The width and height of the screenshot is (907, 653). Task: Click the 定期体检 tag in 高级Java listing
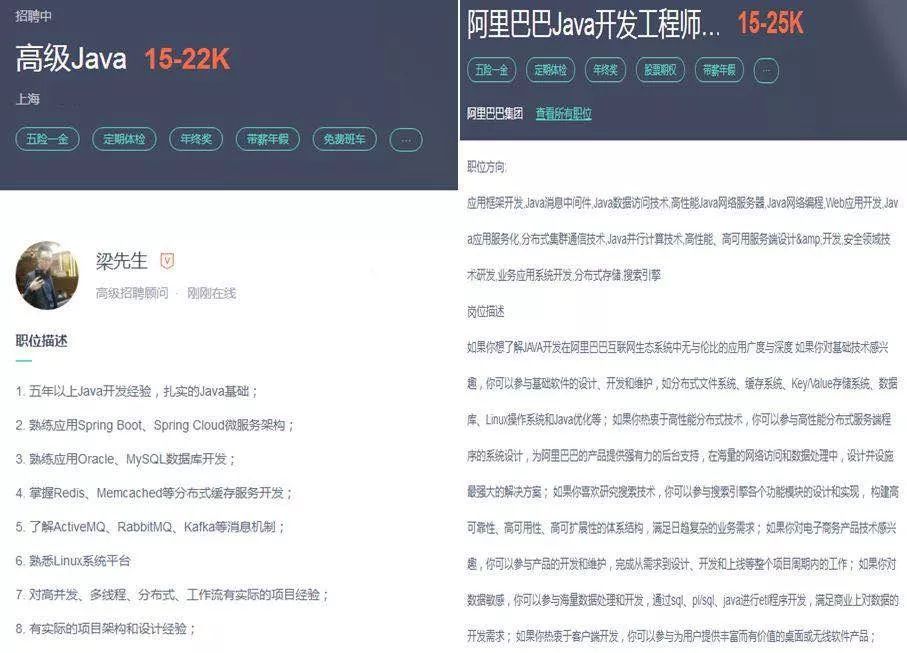(124, 139)
